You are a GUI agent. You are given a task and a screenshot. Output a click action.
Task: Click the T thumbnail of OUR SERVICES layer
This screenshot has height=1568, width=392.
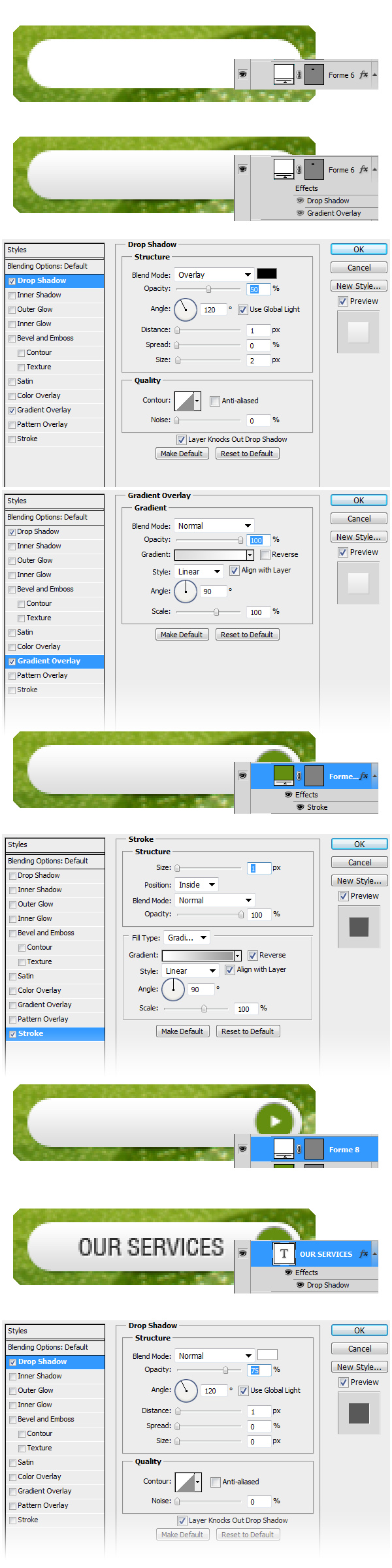(x=284, y=1253)
